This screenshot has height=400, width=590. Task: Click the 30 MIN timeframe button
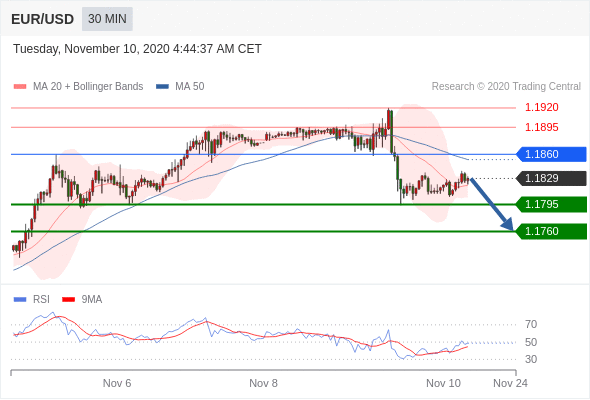(x=107, y=19)
